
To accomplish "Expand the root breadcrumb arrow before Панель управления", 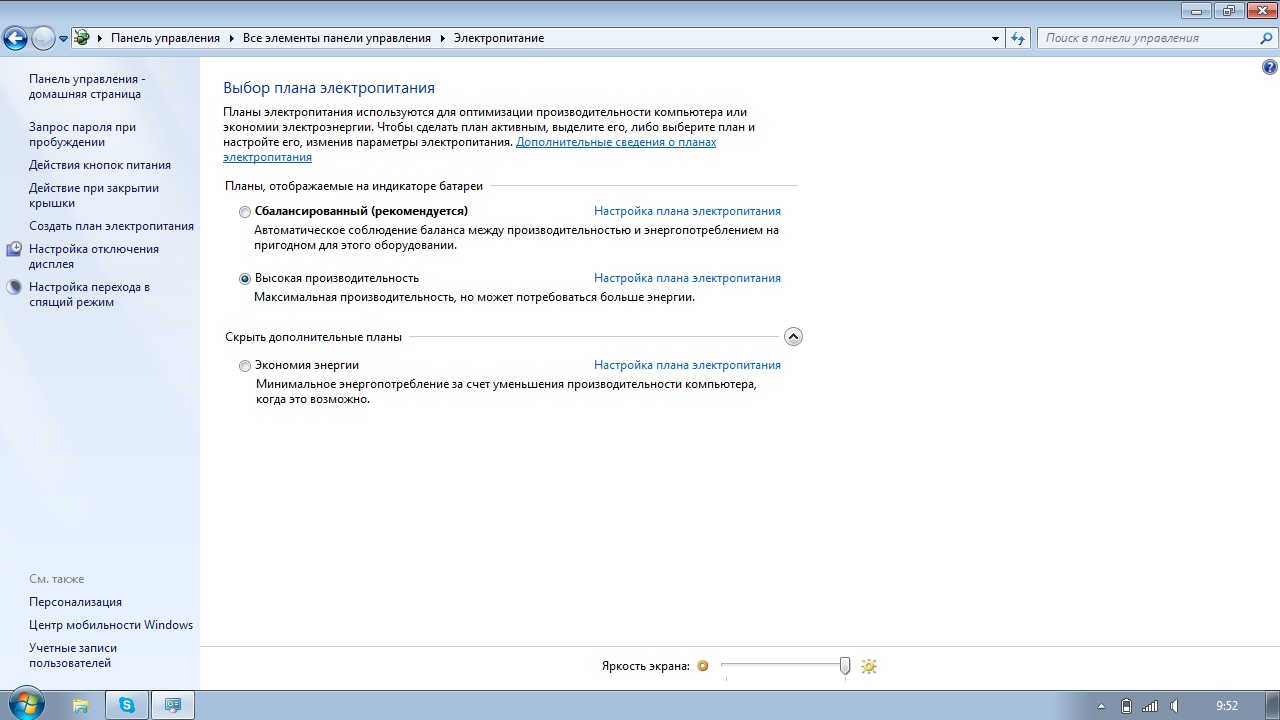I will tap(99, 38).
